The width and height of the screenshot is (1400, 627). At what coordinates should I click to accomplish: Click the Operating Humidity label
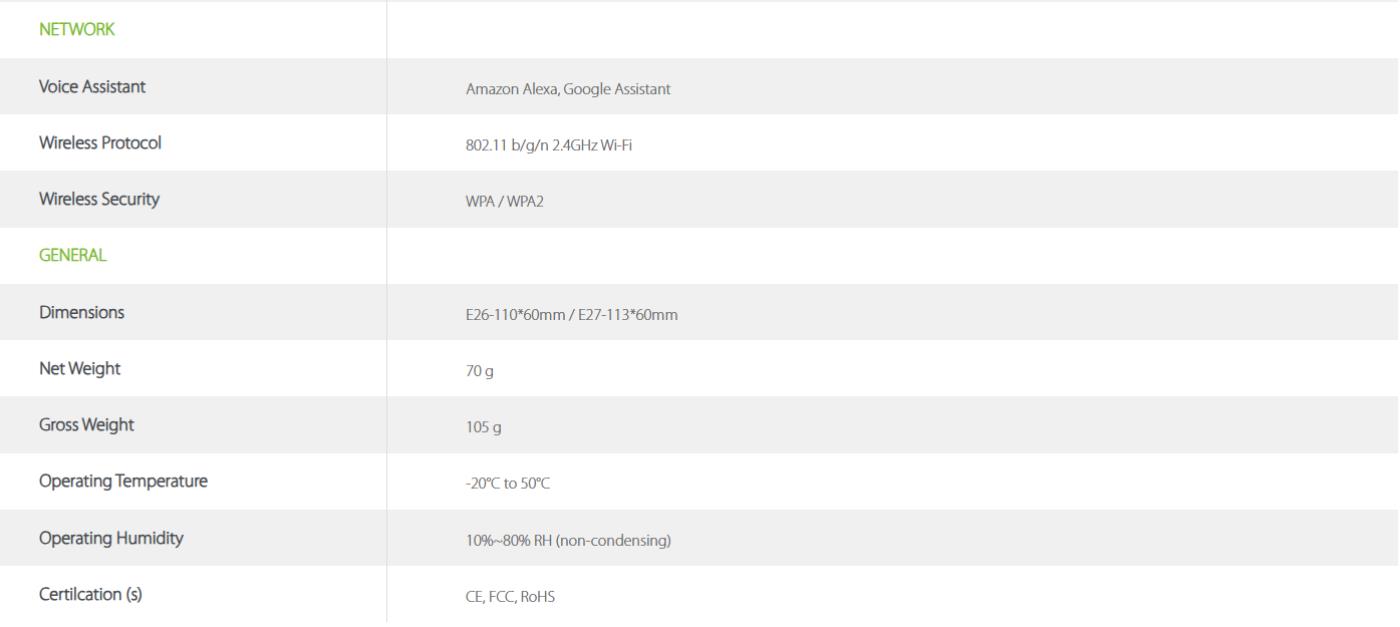pos(111,538)
